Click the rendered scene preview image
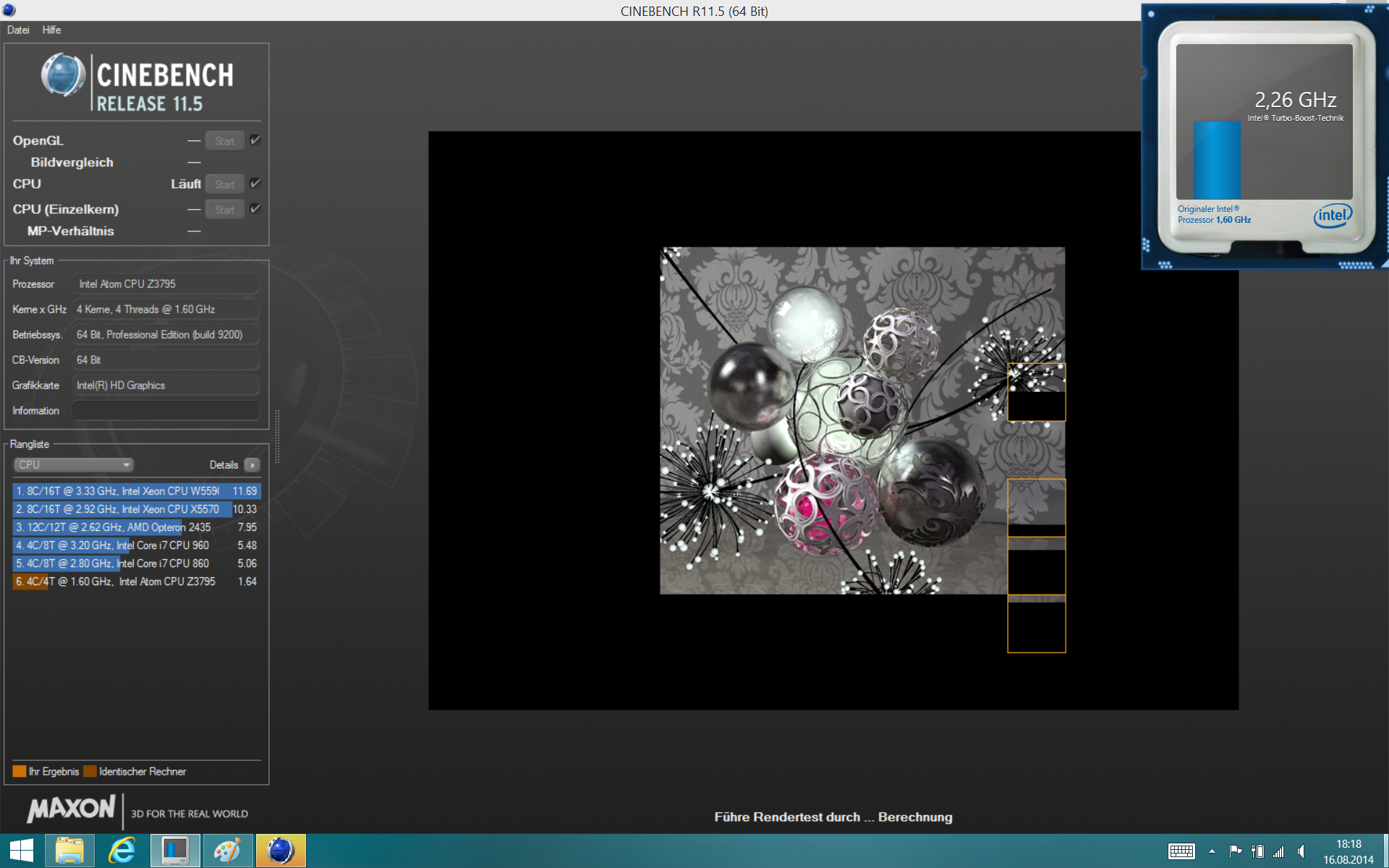 (x=862, y=420)
